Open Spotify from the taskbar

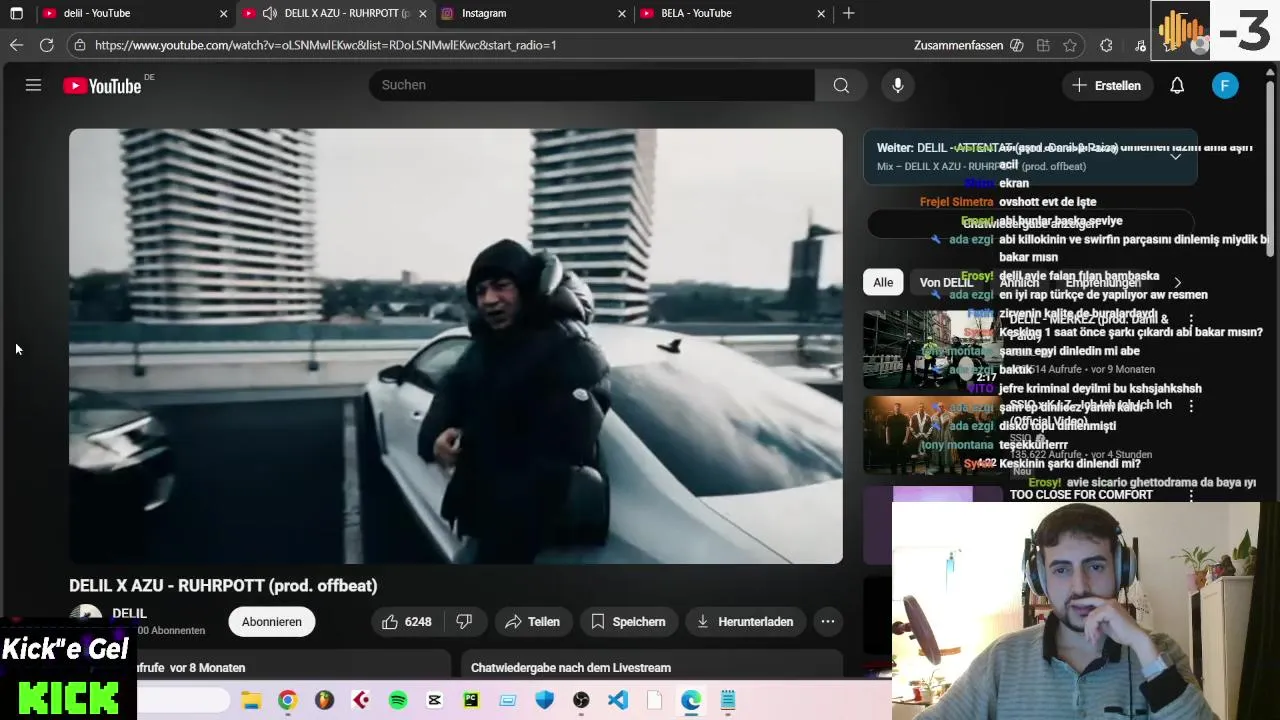point(398,700)
